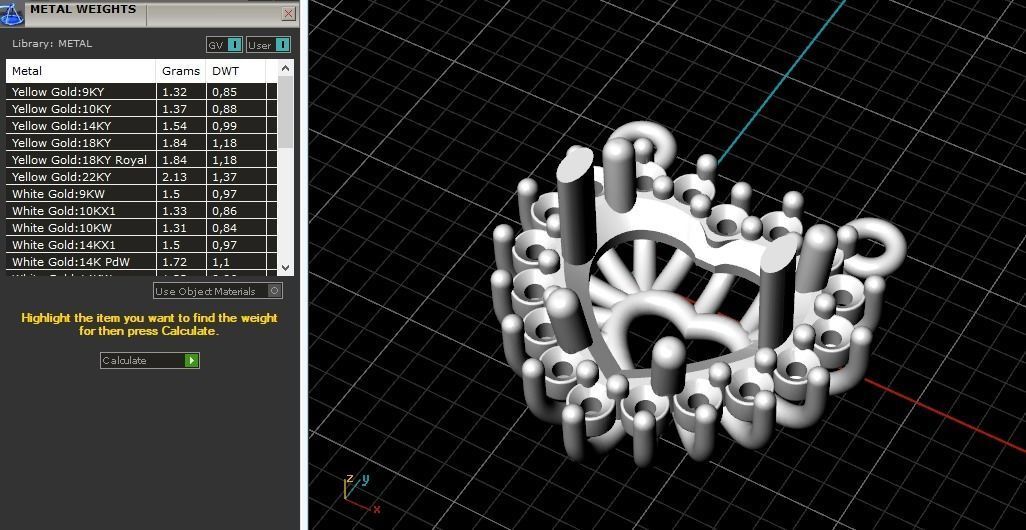The image size is (1026, 530).
Task: Click DWT value 0,85
Action: tap(224, 92)
